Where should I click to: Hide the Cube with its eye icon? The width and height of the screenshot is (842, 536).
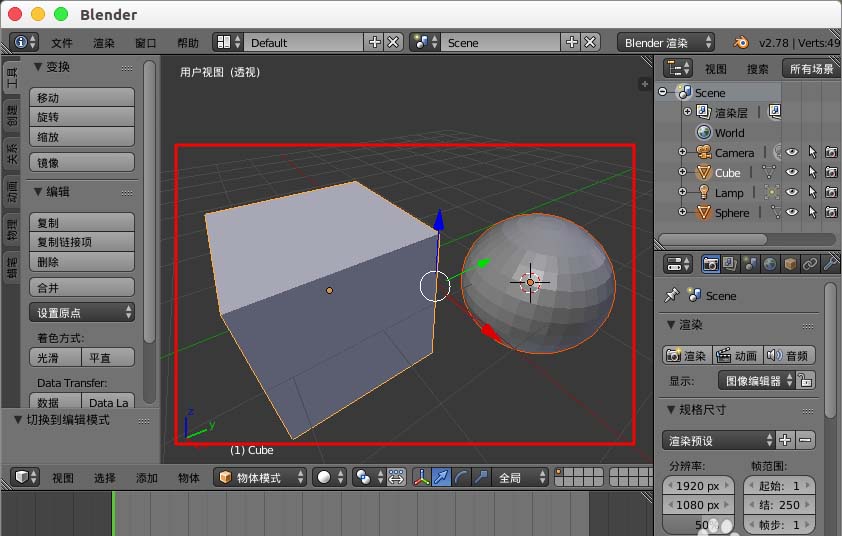click(791, 173)
